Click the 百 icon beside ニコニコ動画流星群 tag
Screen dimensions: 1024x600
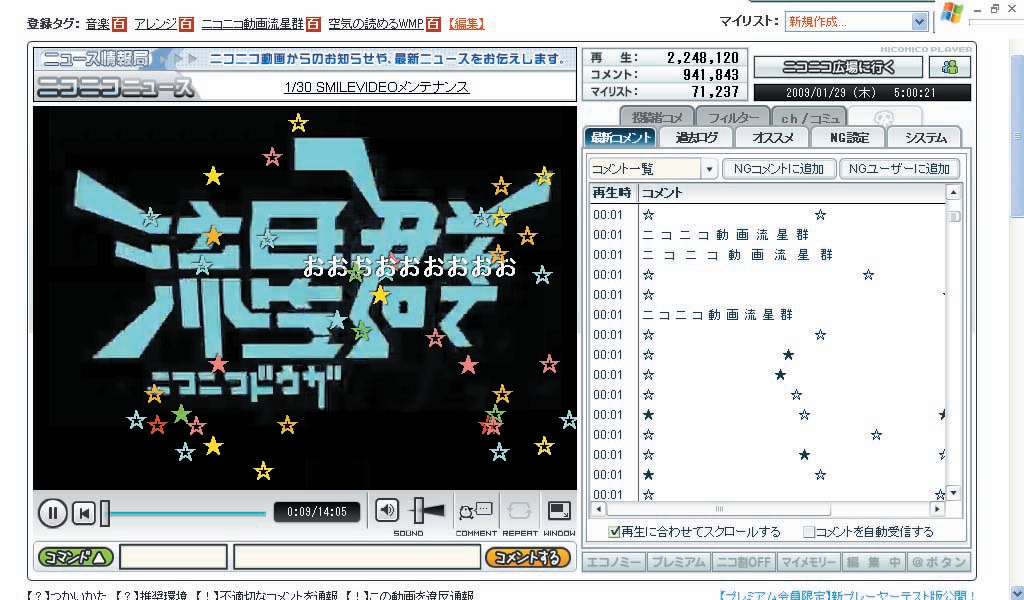(x=313, y=24)
